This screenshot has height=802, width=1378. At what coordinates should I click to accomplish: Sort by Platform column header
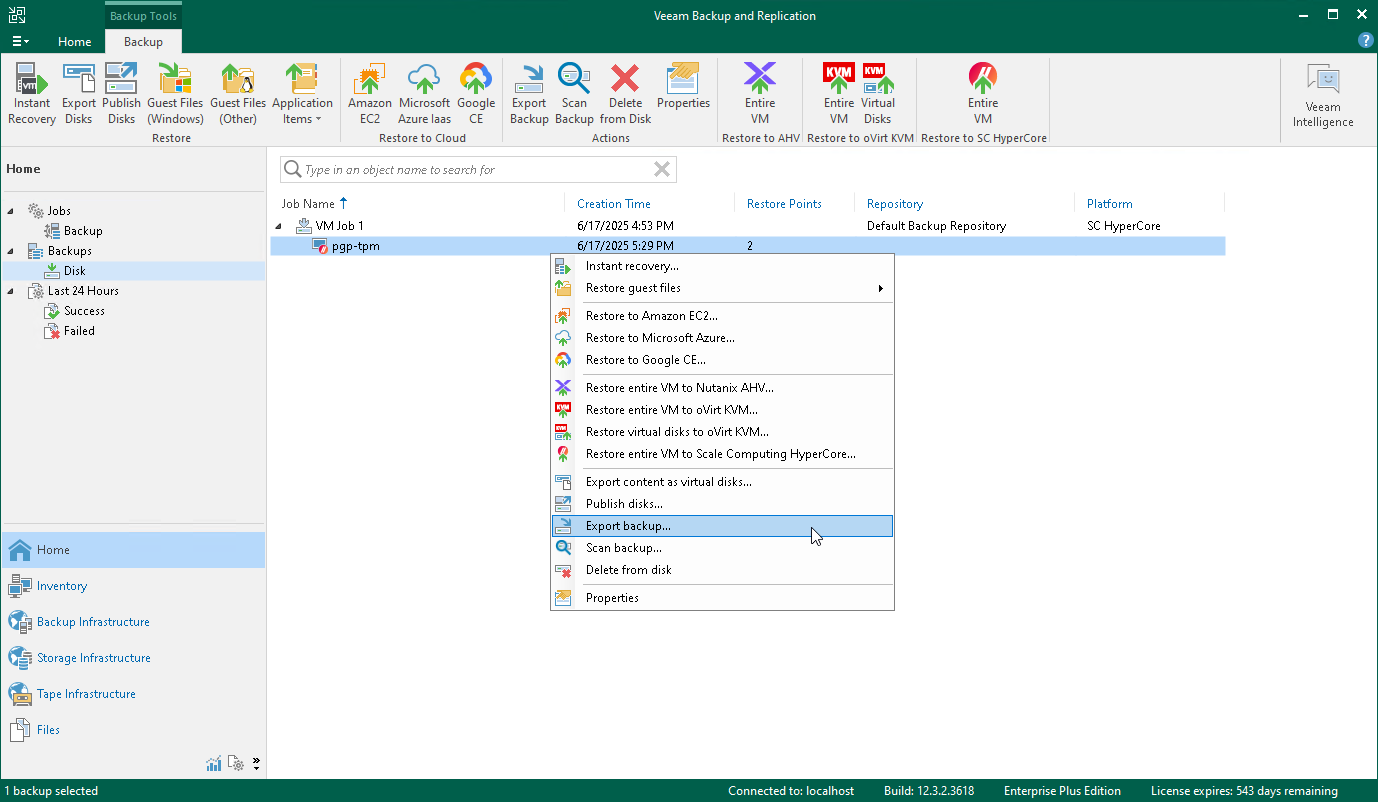(1110, 204)
